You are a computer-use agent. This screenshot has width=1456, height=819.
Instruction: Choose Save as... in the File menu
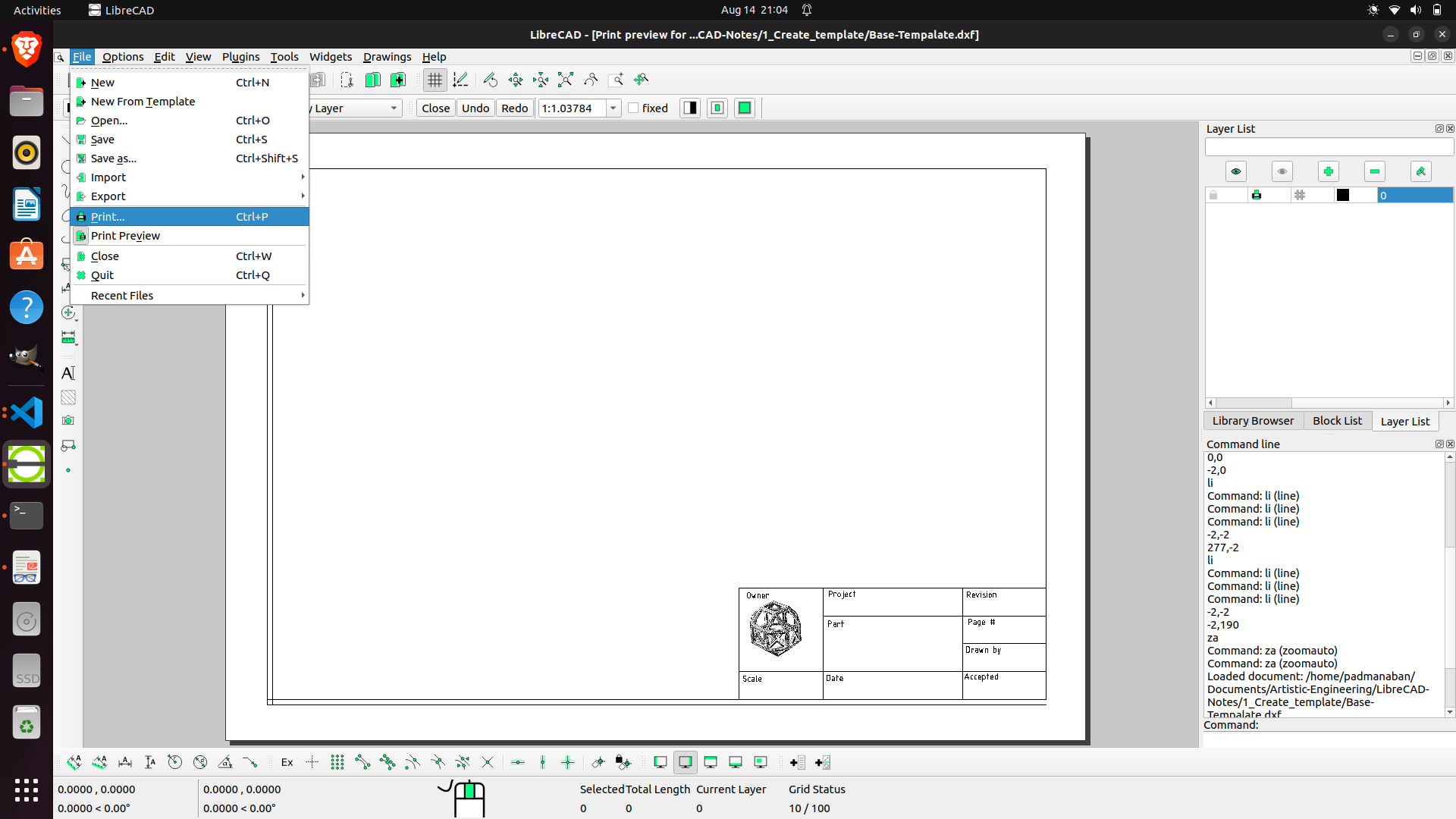tap(190, 158)
